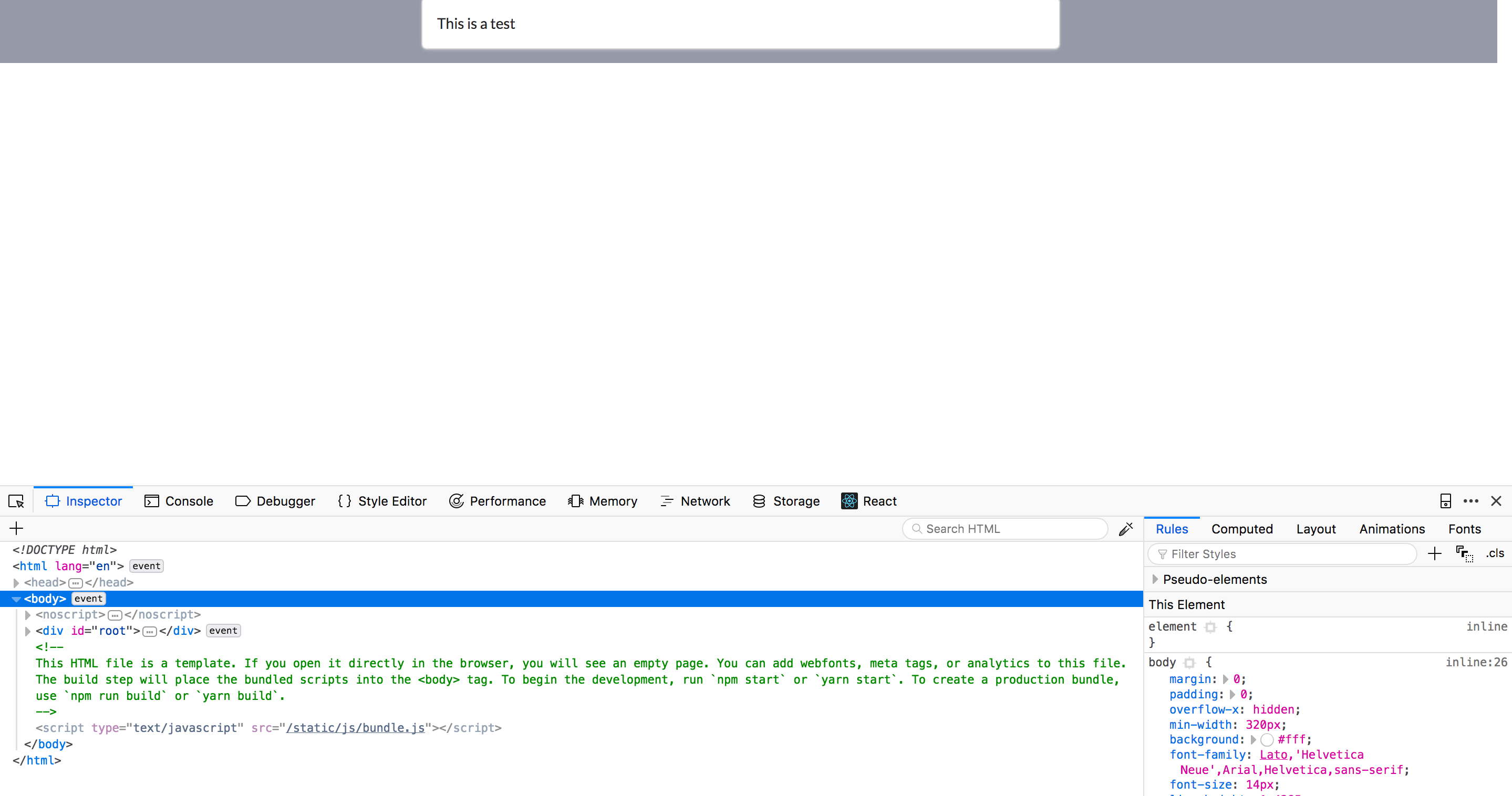Image resolution: width=1512 pixels, height=796 pixels.
Task: Open the /static/js/bundle.js link
Action: (355, 728)
